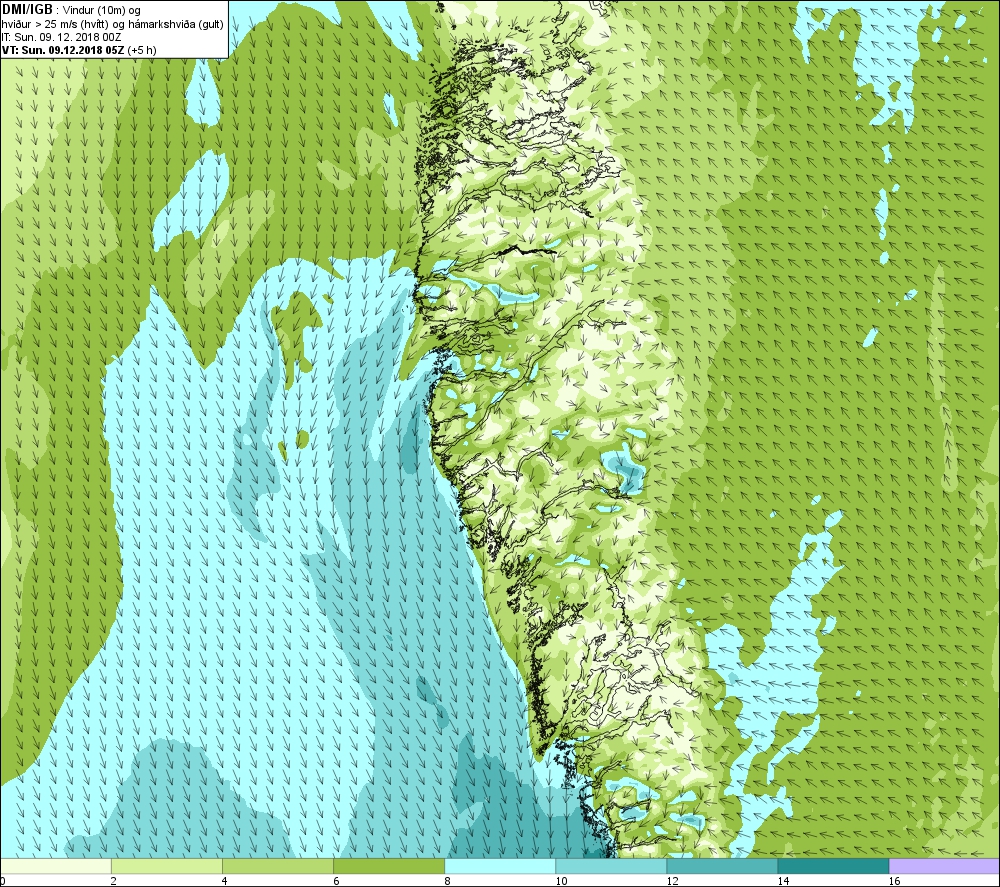
Task: Click the medium green 4–6 legend swatch
Action: click(278, 866)
